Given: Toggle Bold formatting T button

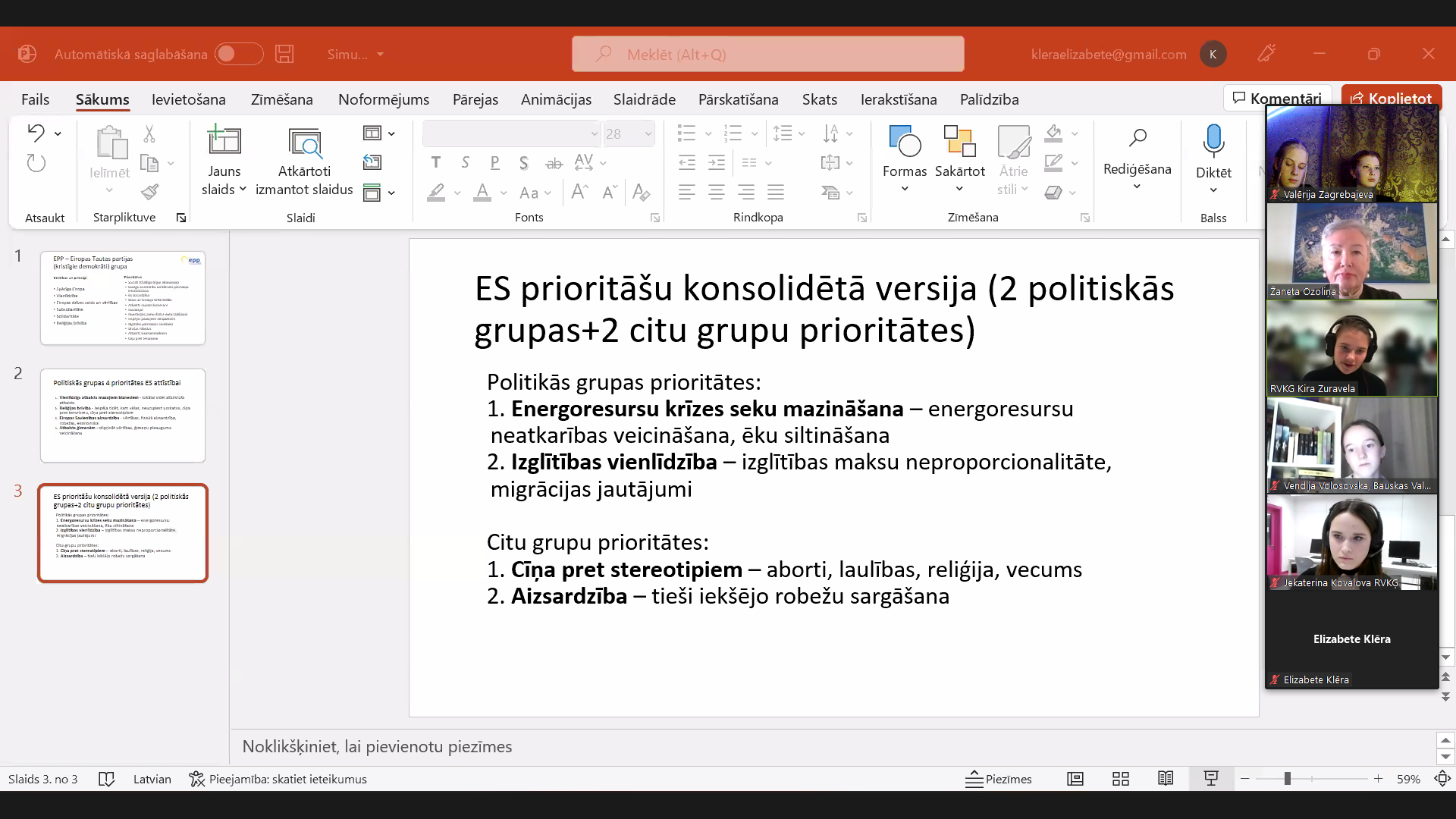Looking at the screenshot, I should click(435, 163).
